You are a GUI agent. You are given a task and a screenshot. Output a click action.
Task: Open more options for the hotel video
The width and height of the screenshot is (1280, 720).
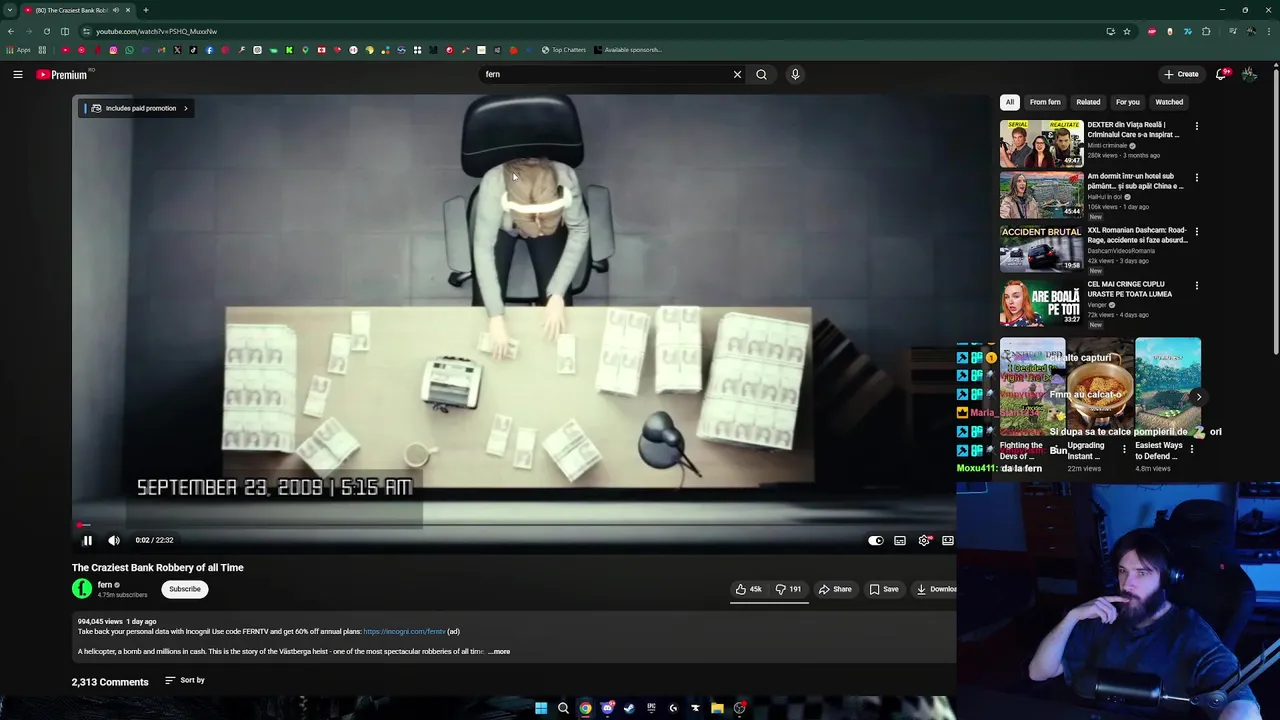click(x=1197, y=178)
